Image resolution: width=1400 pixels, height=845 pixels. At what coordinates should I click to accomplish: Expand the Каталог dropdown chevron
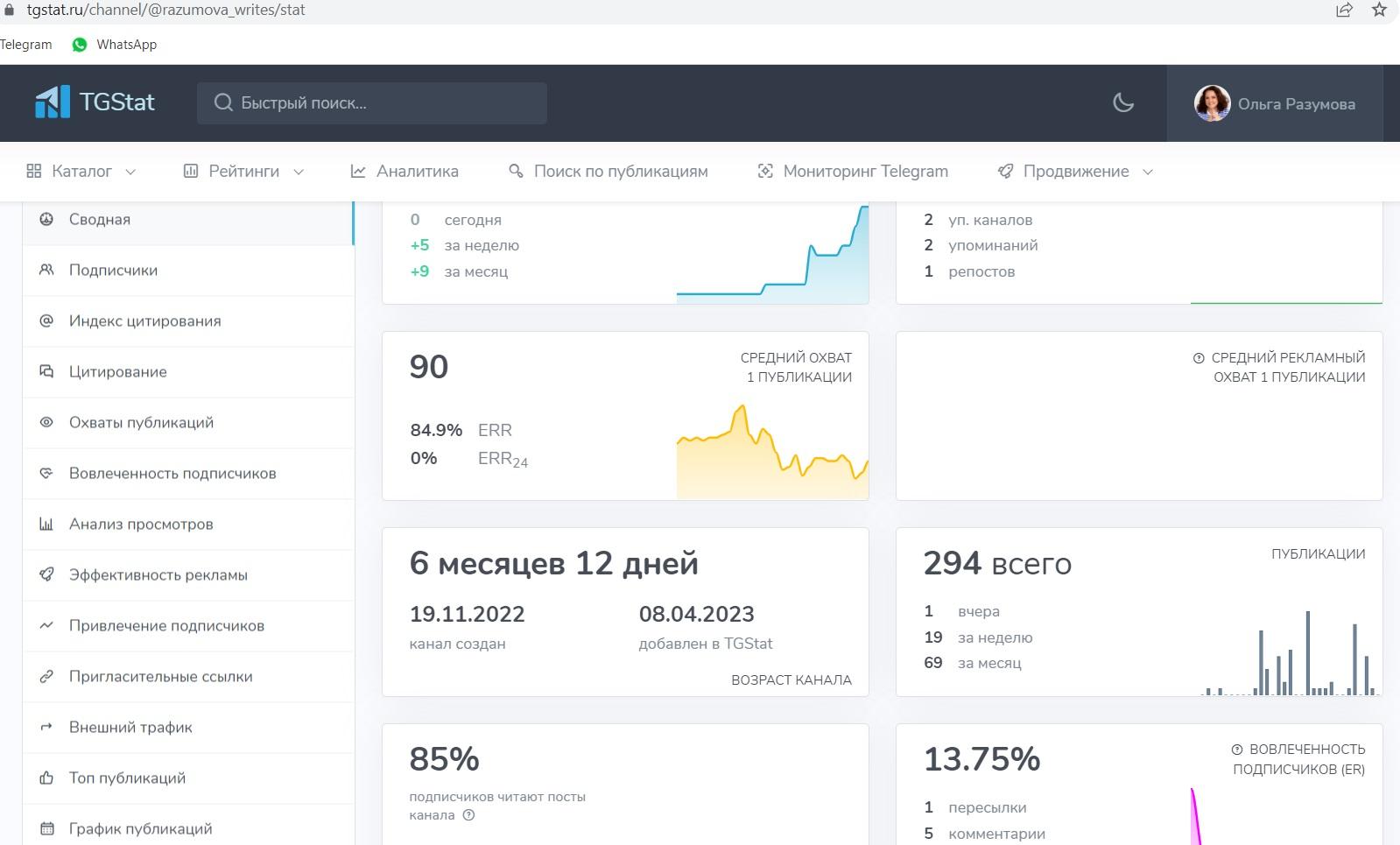click(x=130, y=172)
